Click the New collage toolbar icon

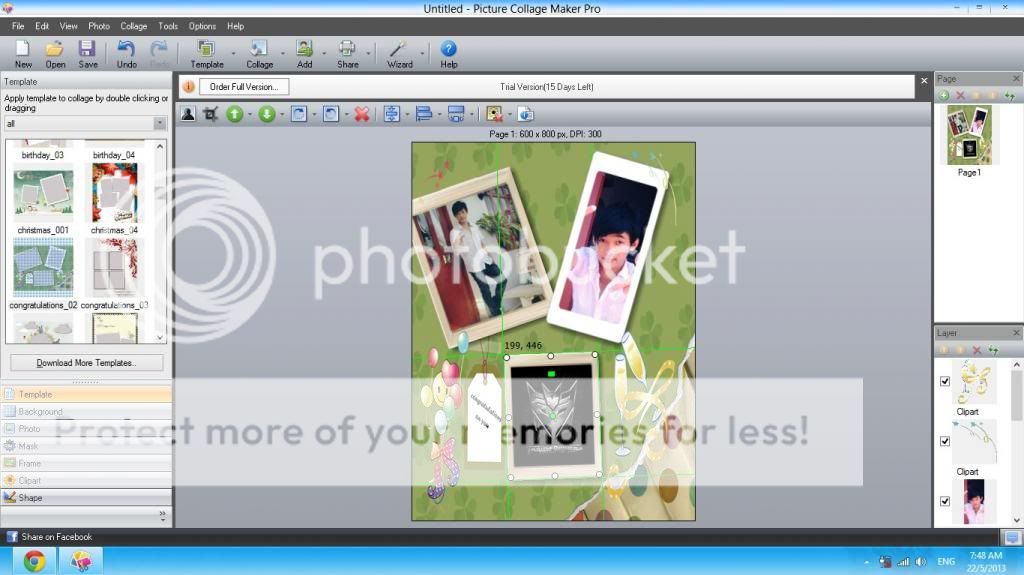23,54
